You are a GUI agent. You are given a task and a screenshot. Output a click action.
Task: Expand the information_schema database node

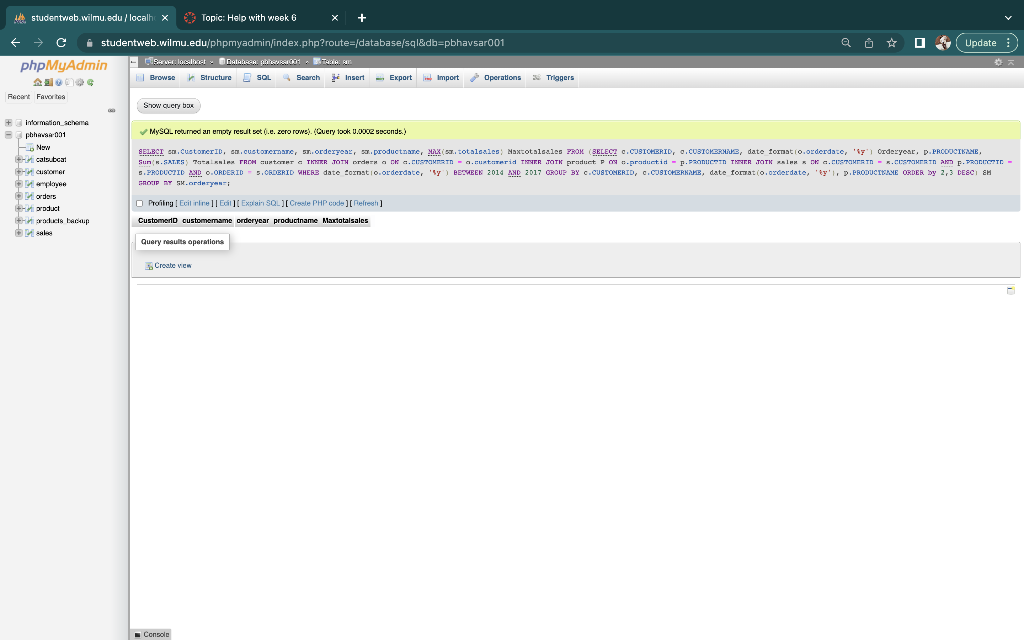tap(8, 123)
